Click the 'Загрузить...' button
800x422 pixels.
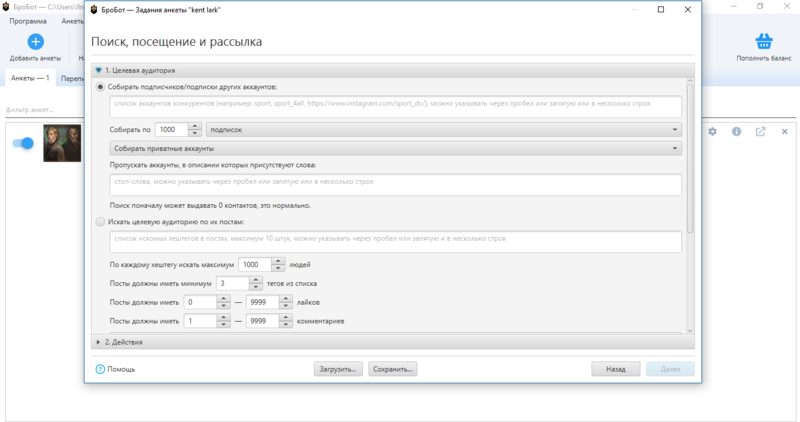[x=338, y=369]
